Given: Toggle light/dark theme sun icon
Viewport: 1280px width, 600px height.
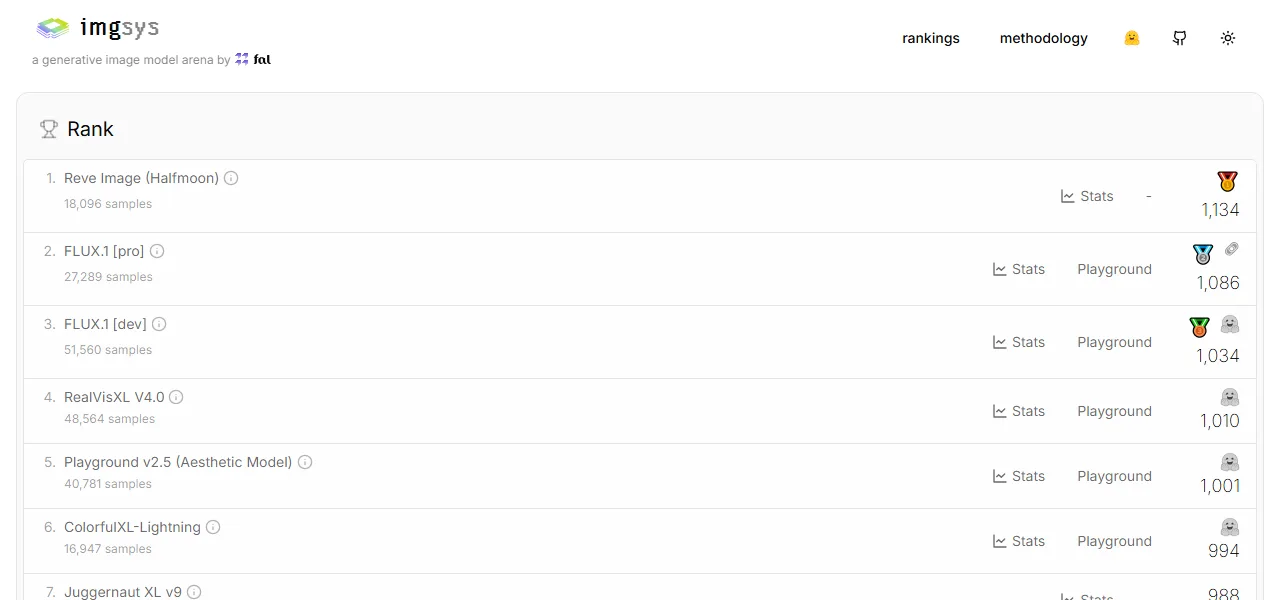Looking at the screenshot, I should coord(1228,38).
